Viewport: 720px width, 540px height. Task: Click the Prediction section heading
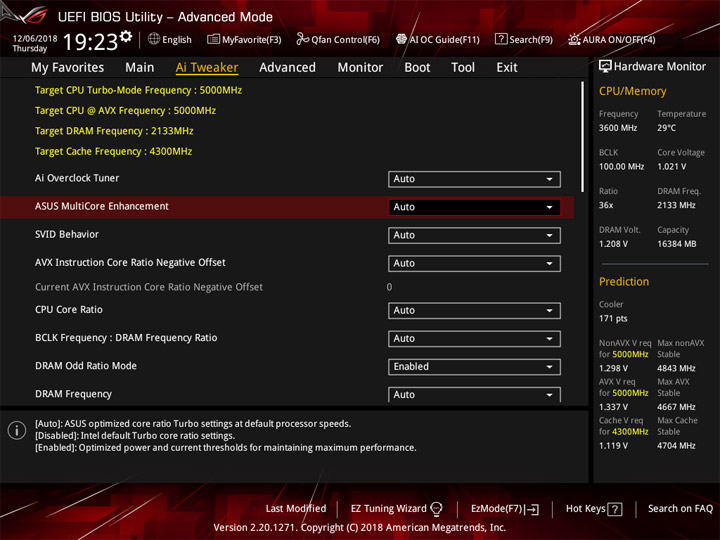pos(624,281)
